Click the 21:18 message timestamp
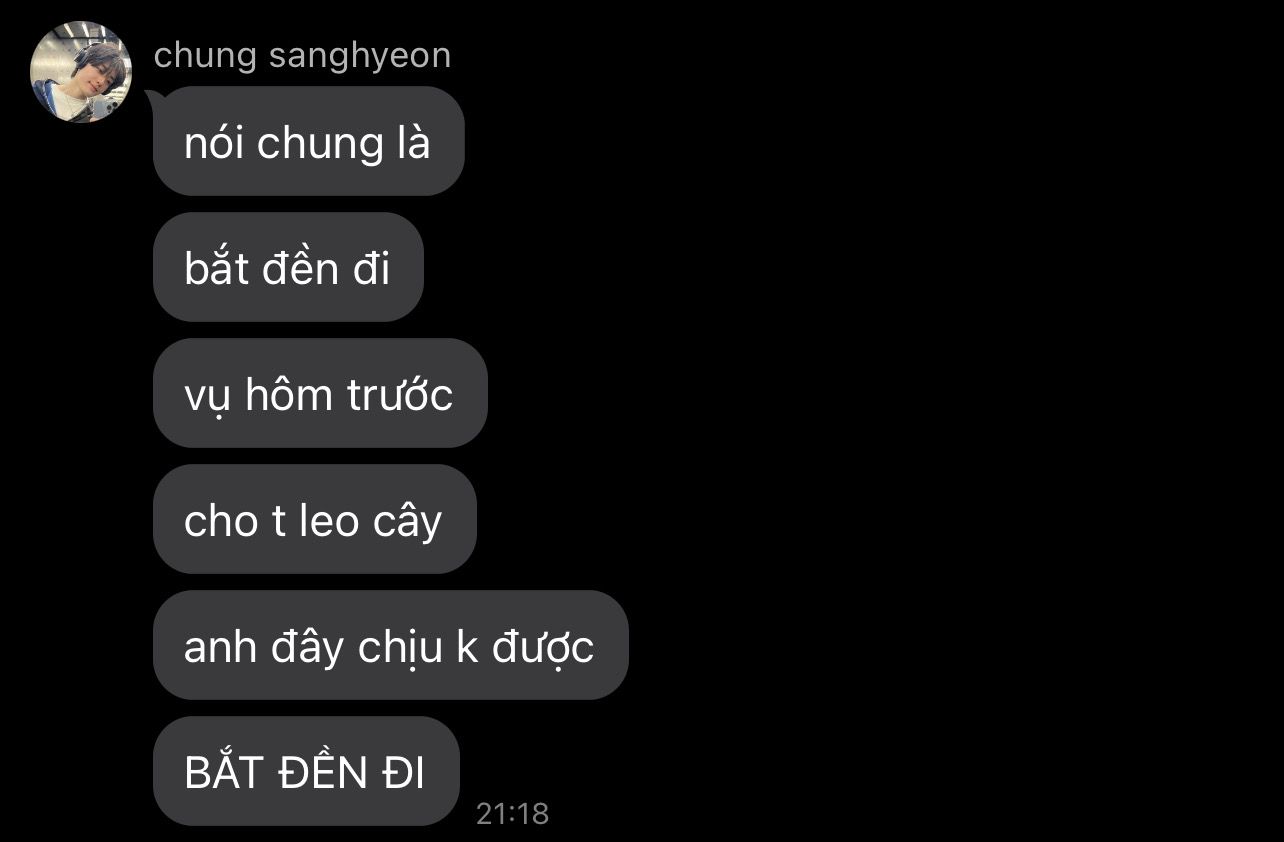This screenshot has height=842, width=1284. 513,813
